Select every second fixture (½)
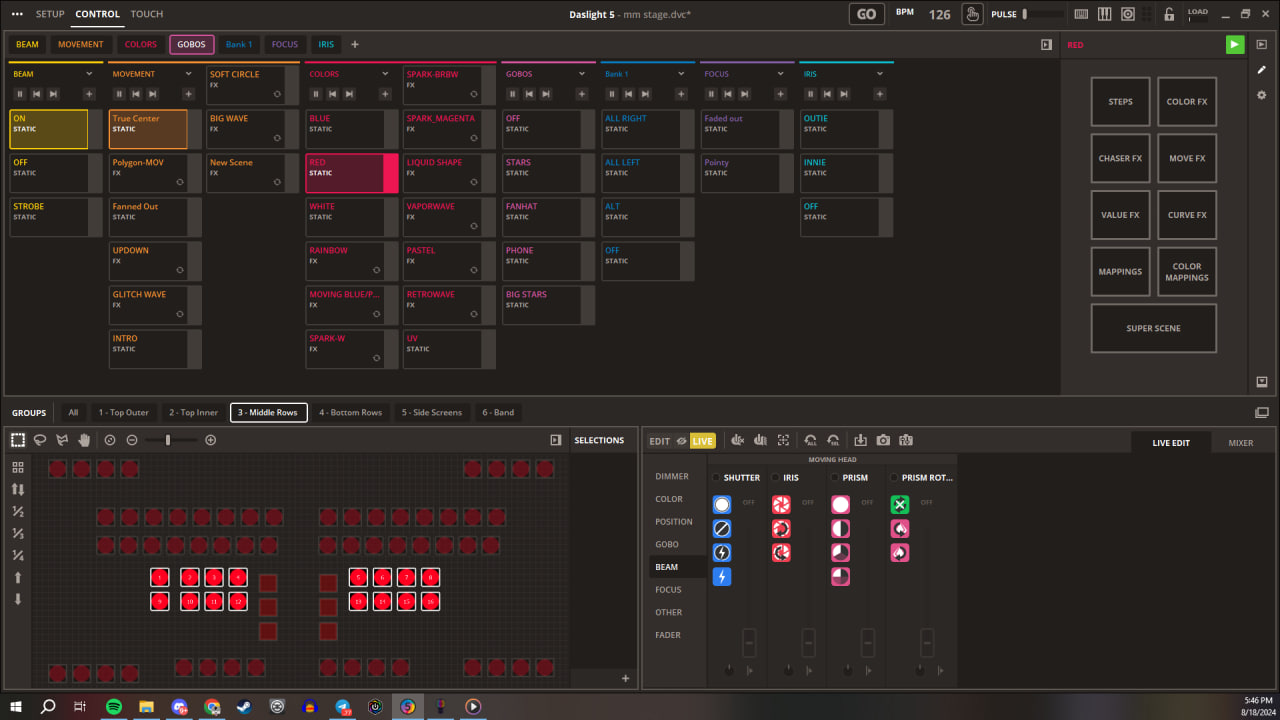Viewport: 1280px width, 720px height. (18, 511)
